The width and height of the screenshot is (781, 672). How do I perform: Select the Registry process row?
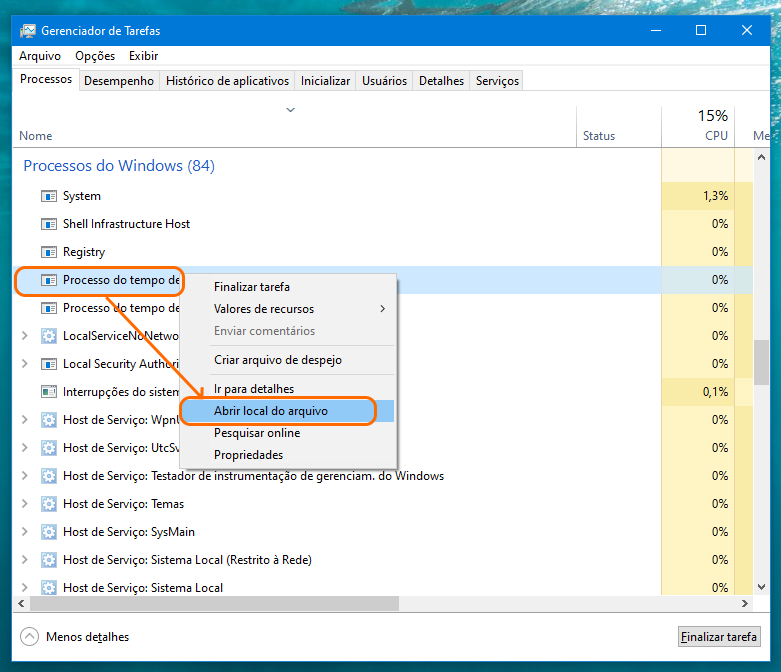383,252
